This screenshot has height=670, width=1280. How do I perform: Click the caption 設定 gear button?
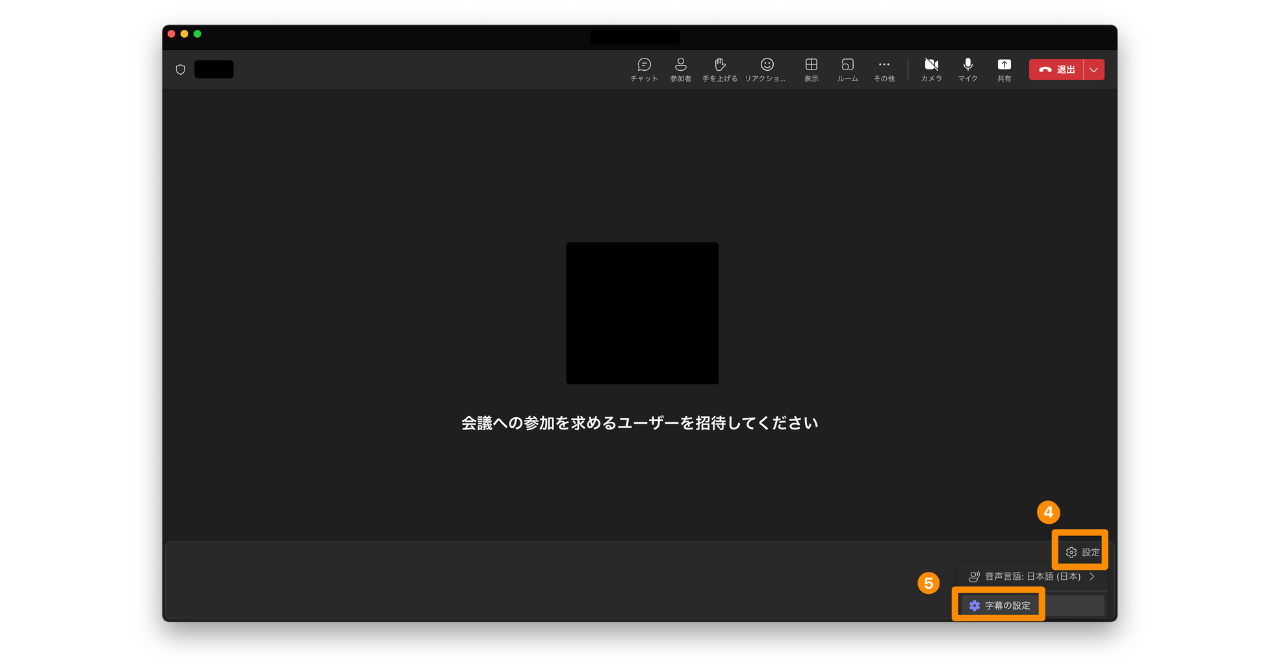click(1081, 552)
